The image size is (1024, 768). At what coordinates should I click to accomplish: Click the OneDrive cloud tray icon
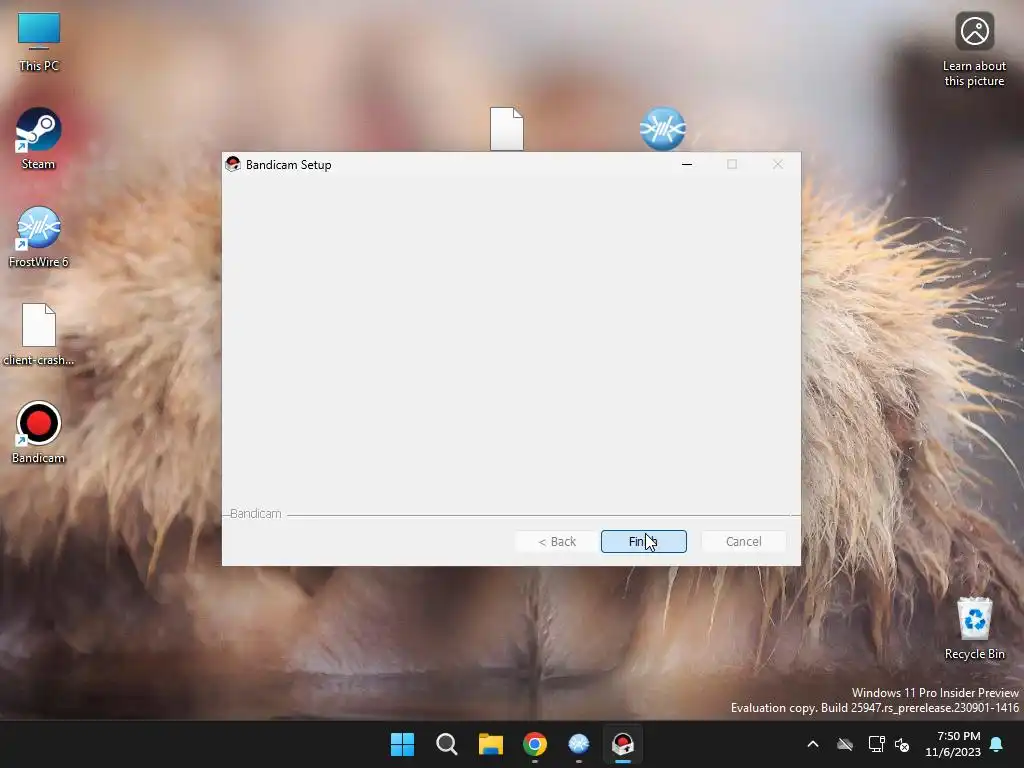845,744
